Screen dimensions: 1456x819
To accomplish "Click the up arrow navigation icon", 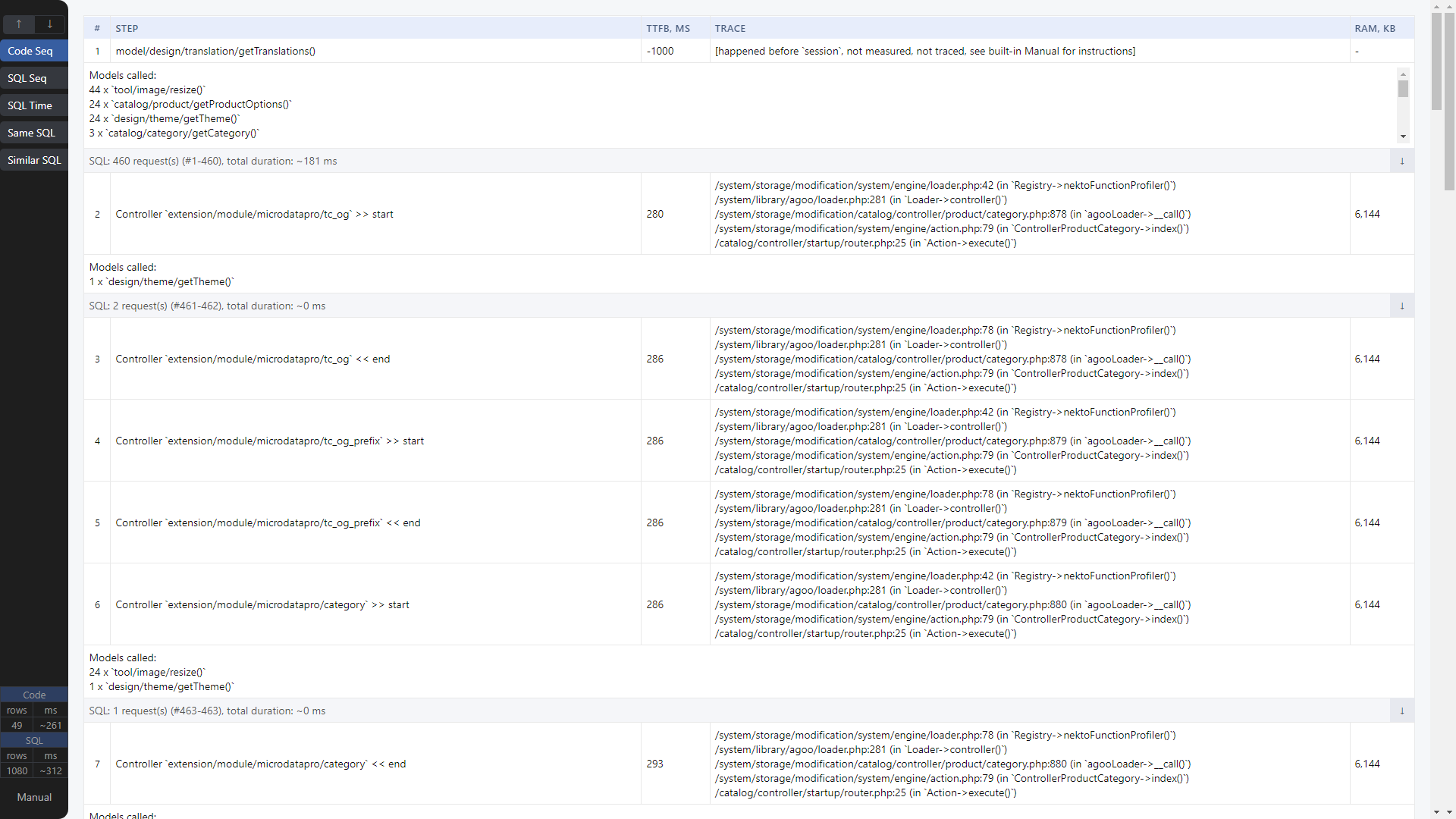I will click(18, 24).
